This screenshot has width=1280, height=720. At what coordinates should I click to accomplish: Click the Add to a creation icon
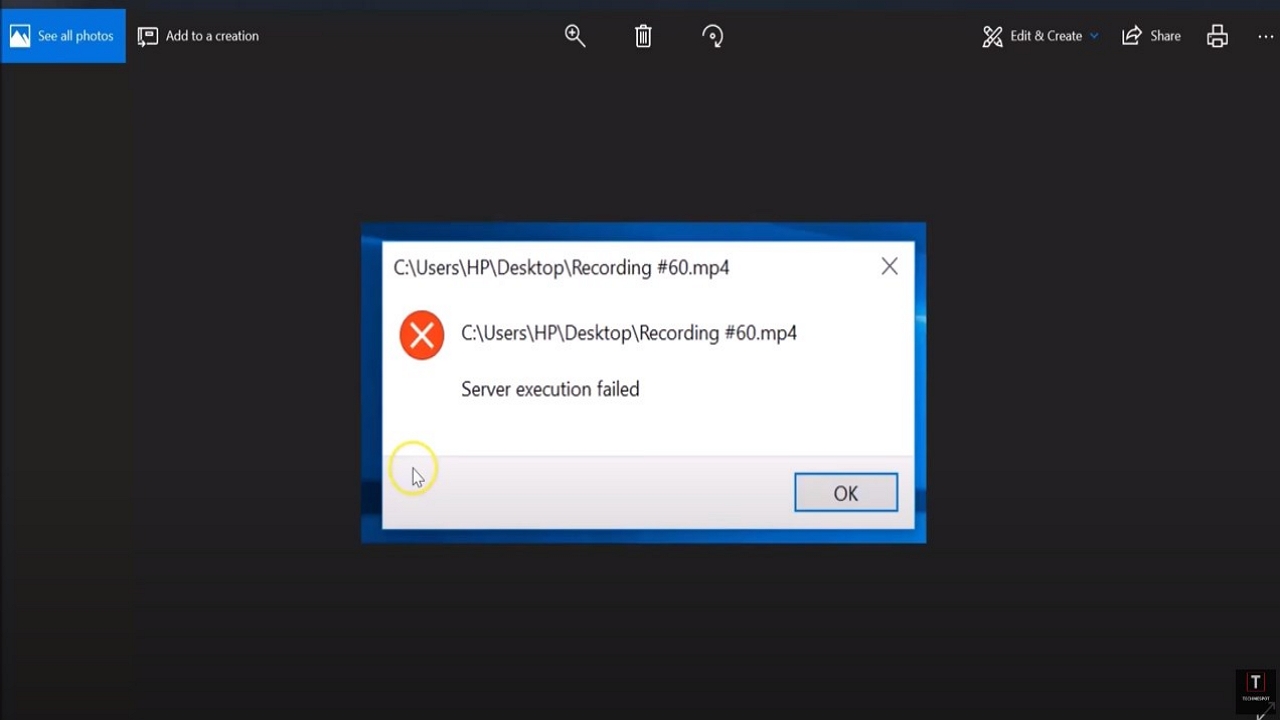(x=148, y=36)
